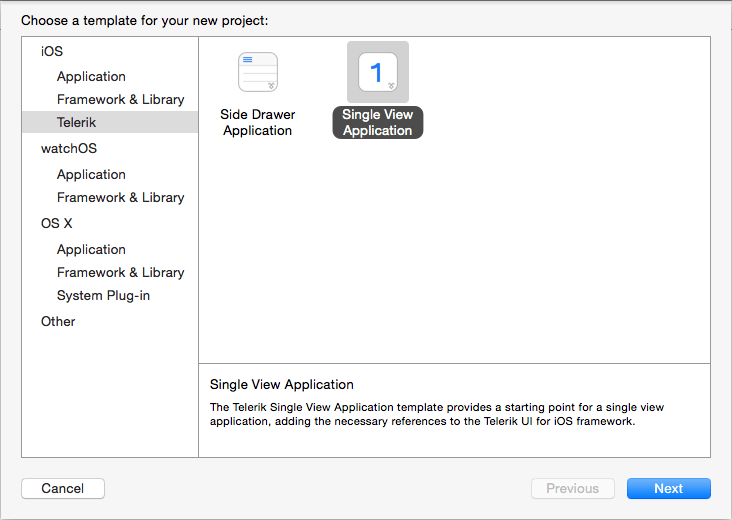Image resolution: width=732 pixels, height=520 pixels.
Task: Click the Next button
Action: pyautogui.click(x=669, y=488)
